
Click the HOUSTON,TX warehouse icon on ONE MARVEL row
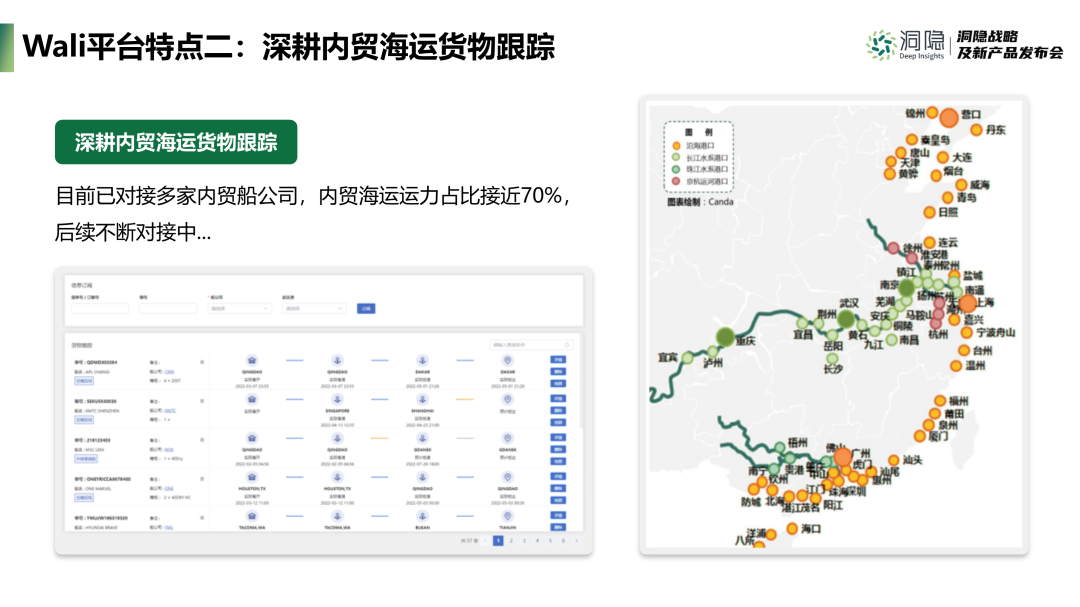[x=251, y=478]
